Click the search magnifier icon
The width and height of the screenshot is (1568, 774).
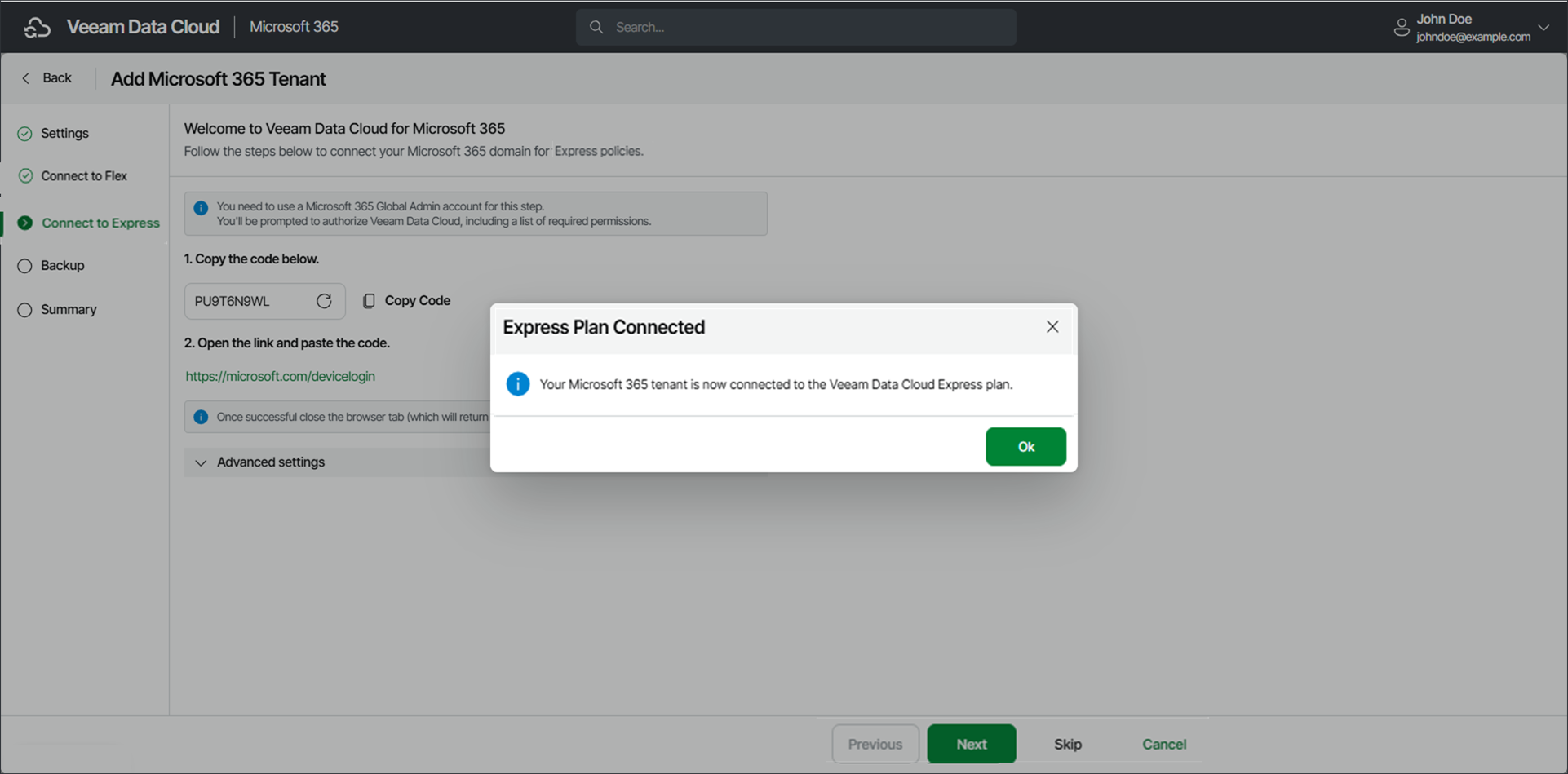click(x=596, y=27)
